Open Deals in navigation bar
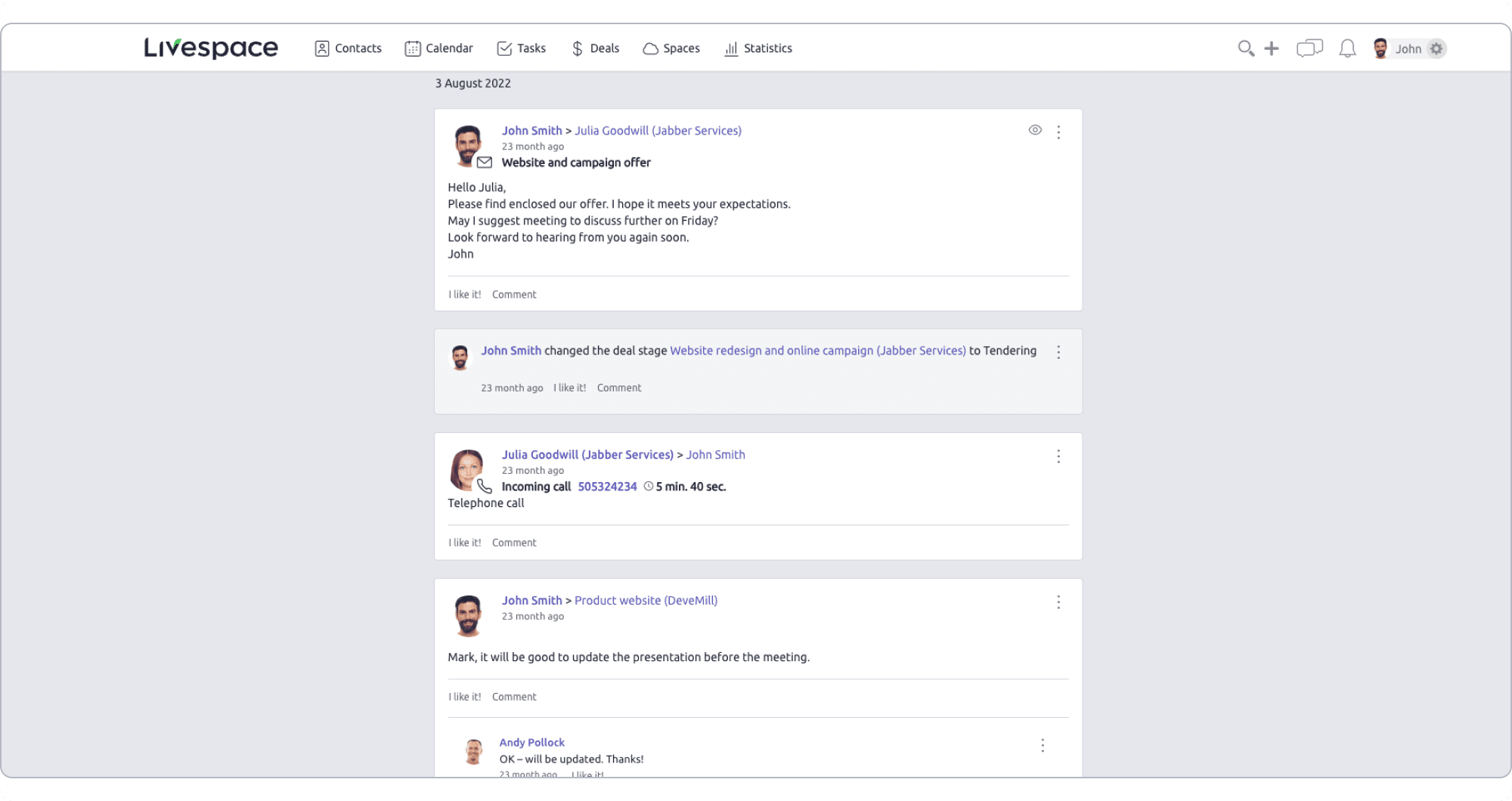Viewport: 1512px width, 801px height. pos(596,48)
